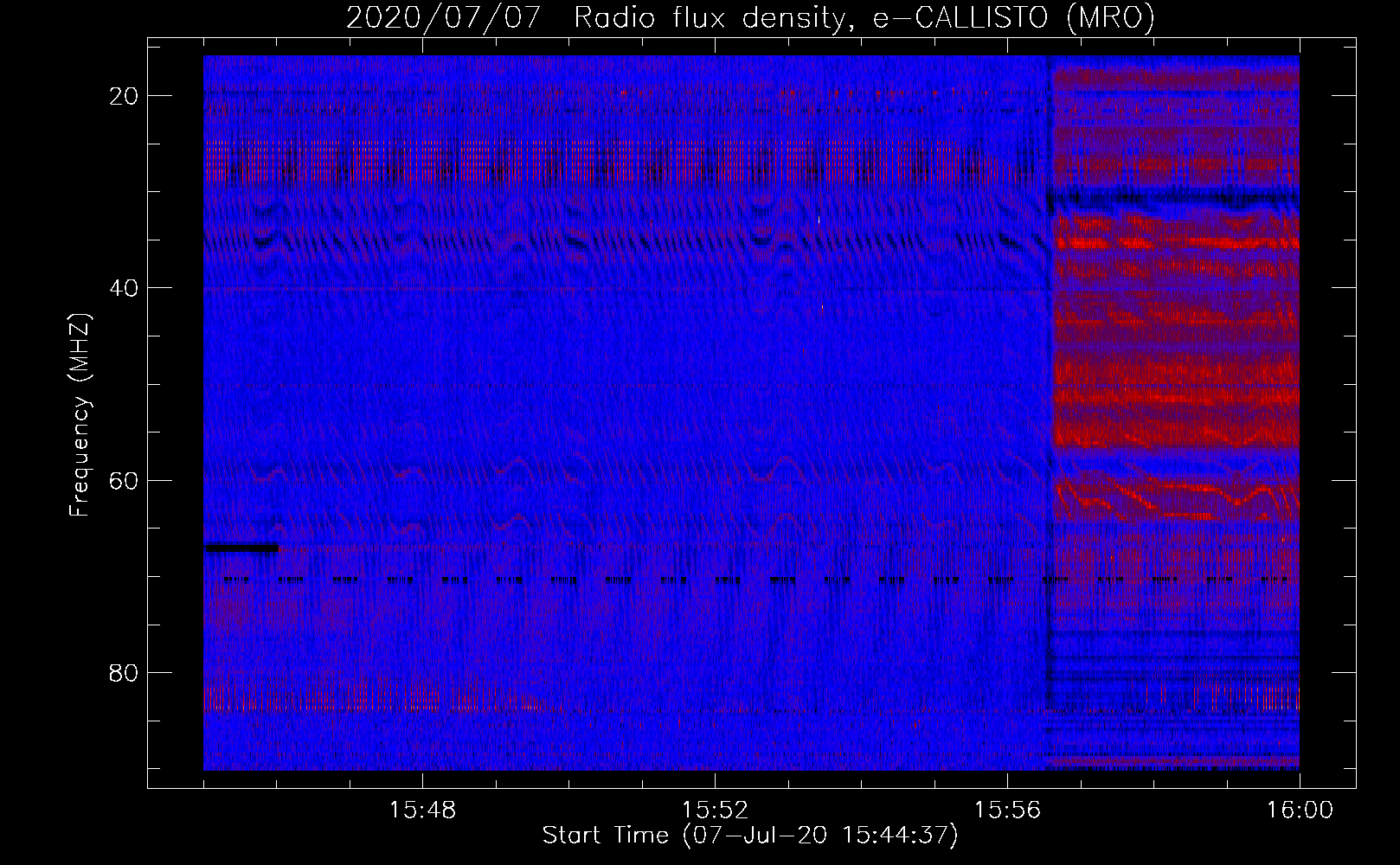Click the 15:56 time axis label
Image resolution: width=1400 pixels, height=865 pixels.
[x=1007, y=811]
